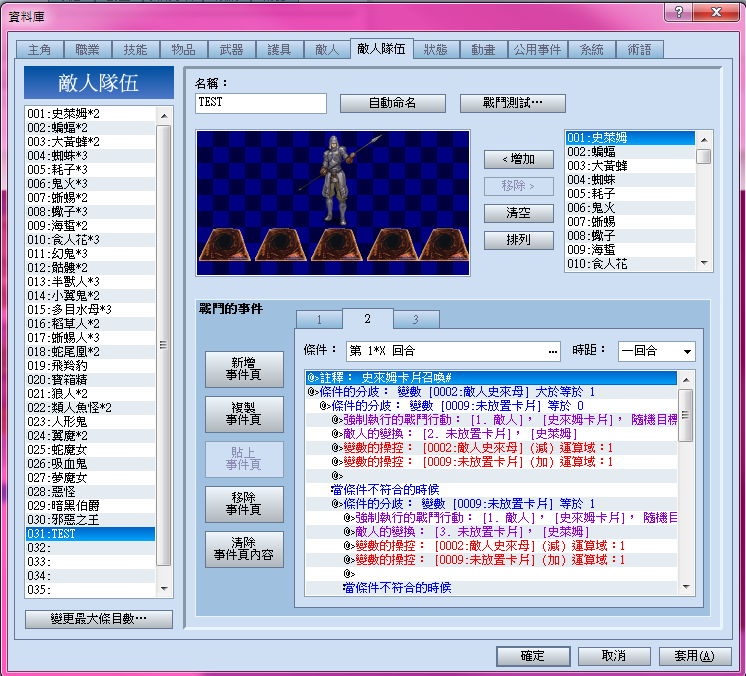
Task: Click the 名稱 name input field
Action: pos(261,103)
